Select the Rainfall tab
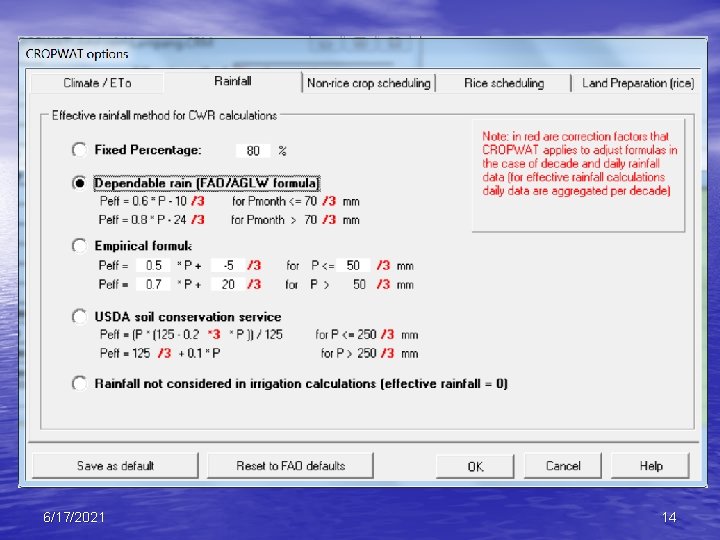 click(233, 81)
